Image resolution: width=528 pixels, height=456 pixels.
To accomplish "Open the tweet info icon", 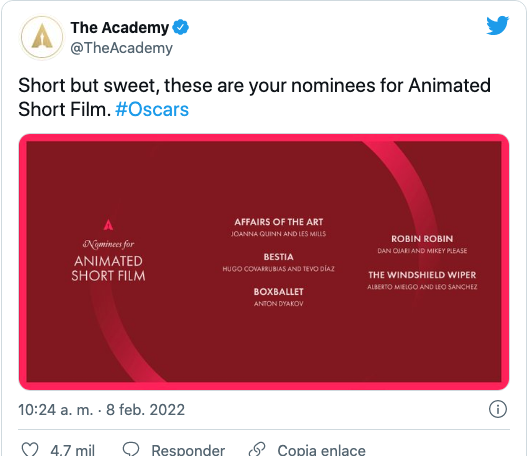I will 497,409.
